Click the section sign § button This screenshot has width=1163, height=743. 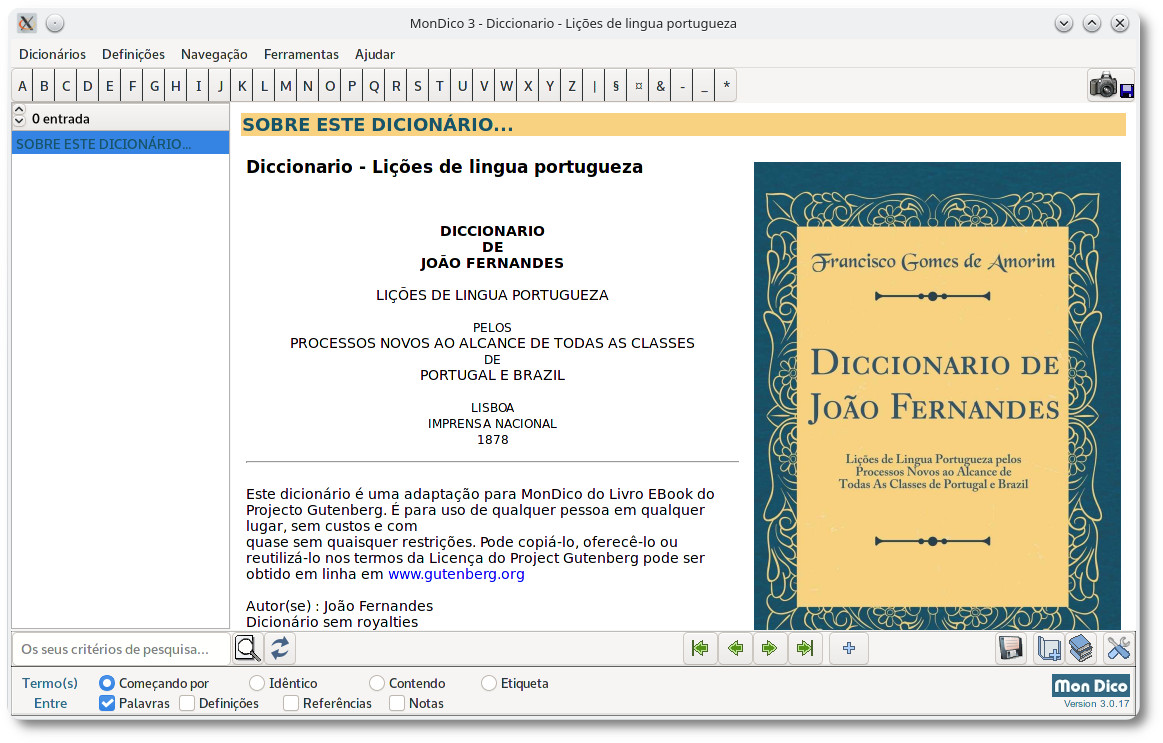[x=616, y=85]
